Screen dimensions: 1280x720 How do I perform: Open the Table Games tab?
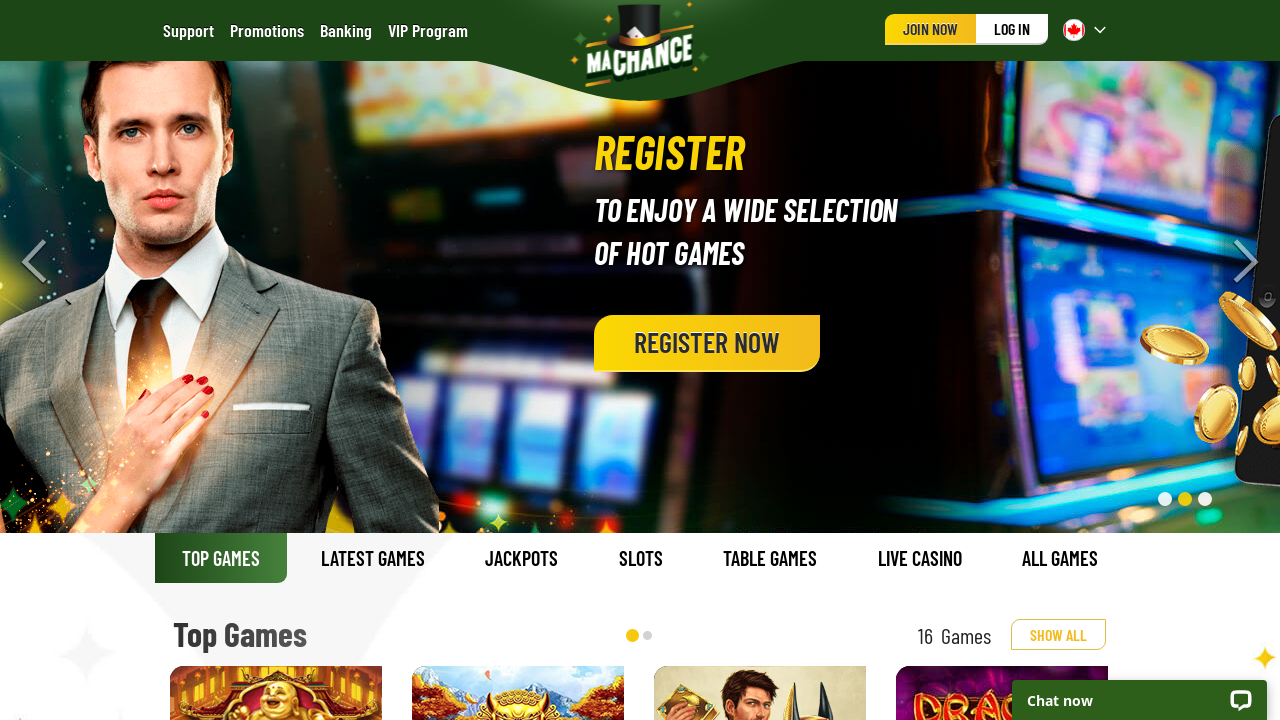point(770,558)
